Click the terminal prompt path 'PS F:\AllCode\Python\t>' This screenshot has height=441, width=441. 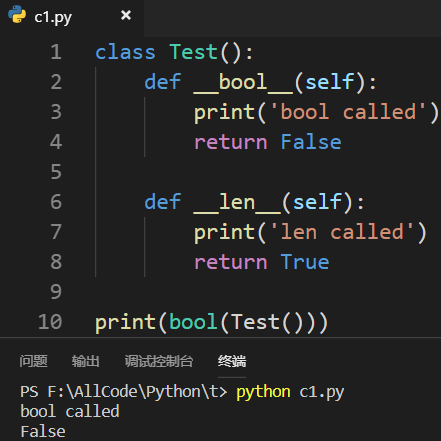(124, 392)
